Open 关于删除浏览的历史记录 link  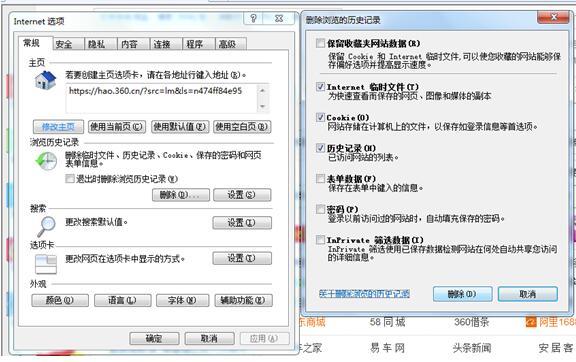coord(364,294)
